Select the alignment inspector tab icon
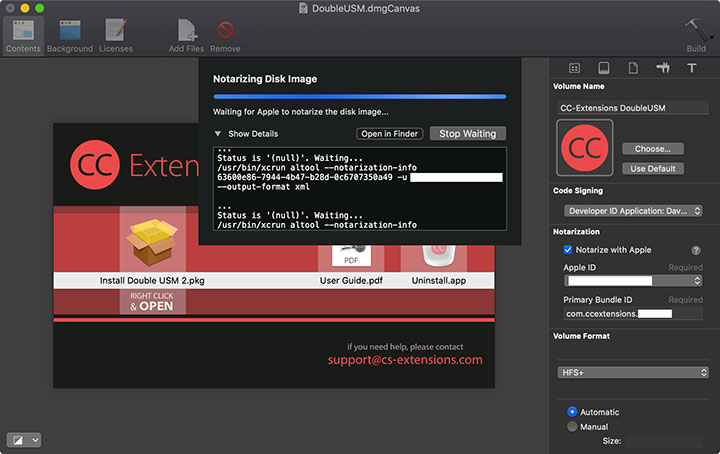 click(x=663, y=68)
